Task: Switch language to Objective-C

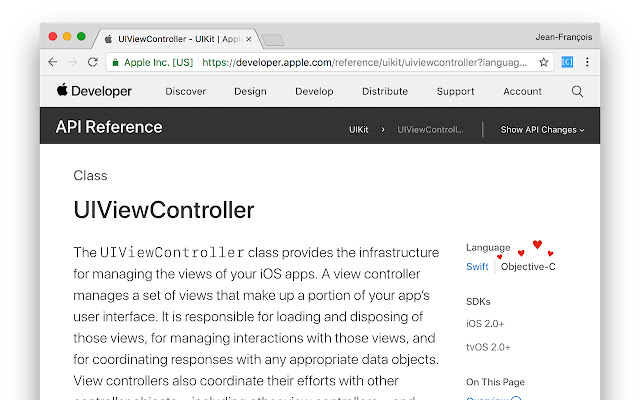Action: (x=528, y=267)
